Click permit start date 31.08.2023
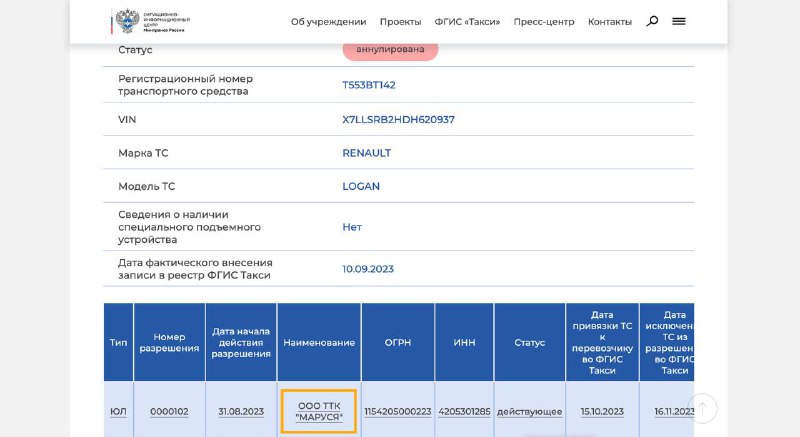This screenshot has width=800, height=437. point(241,412)
